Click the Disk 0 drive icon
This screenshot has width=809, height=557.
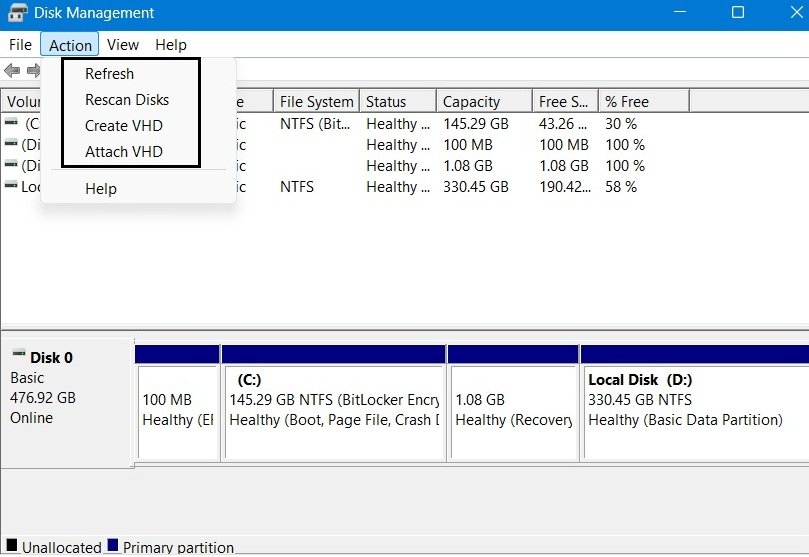coord(19,353)
